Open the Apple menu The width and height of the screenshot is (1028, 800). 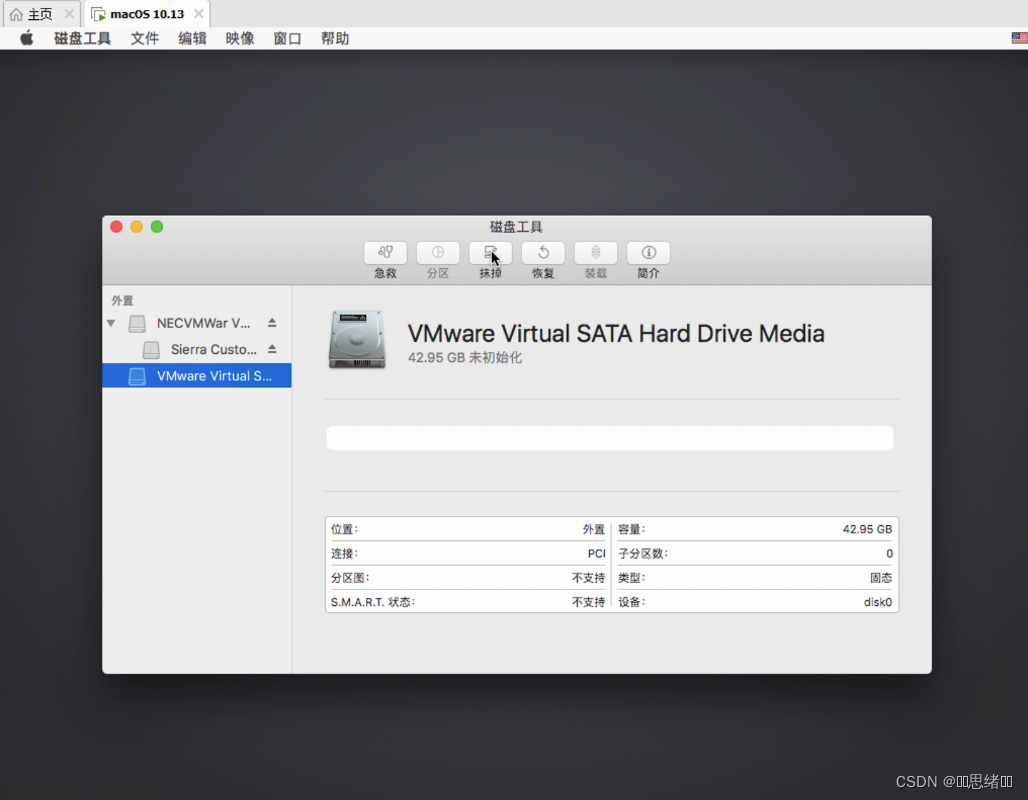(x=27, y=38)
